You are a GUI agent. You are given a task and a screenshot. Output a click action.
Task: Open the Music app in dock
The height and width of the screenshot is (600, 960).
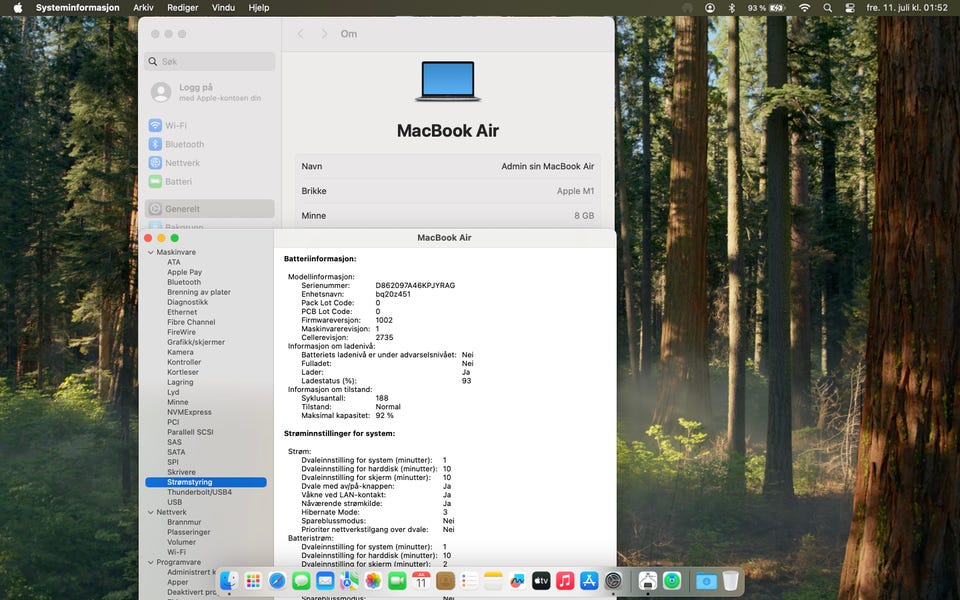pyautogui.click(x=565, y=581)
